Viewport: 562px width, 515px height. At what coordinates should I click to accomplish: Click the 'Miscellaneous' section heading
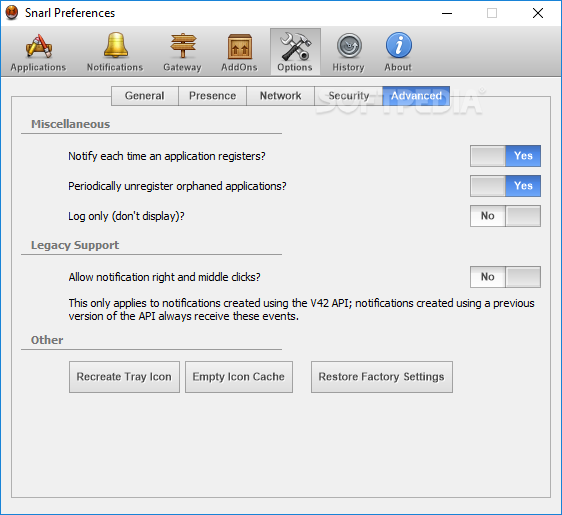pos(71,124)
